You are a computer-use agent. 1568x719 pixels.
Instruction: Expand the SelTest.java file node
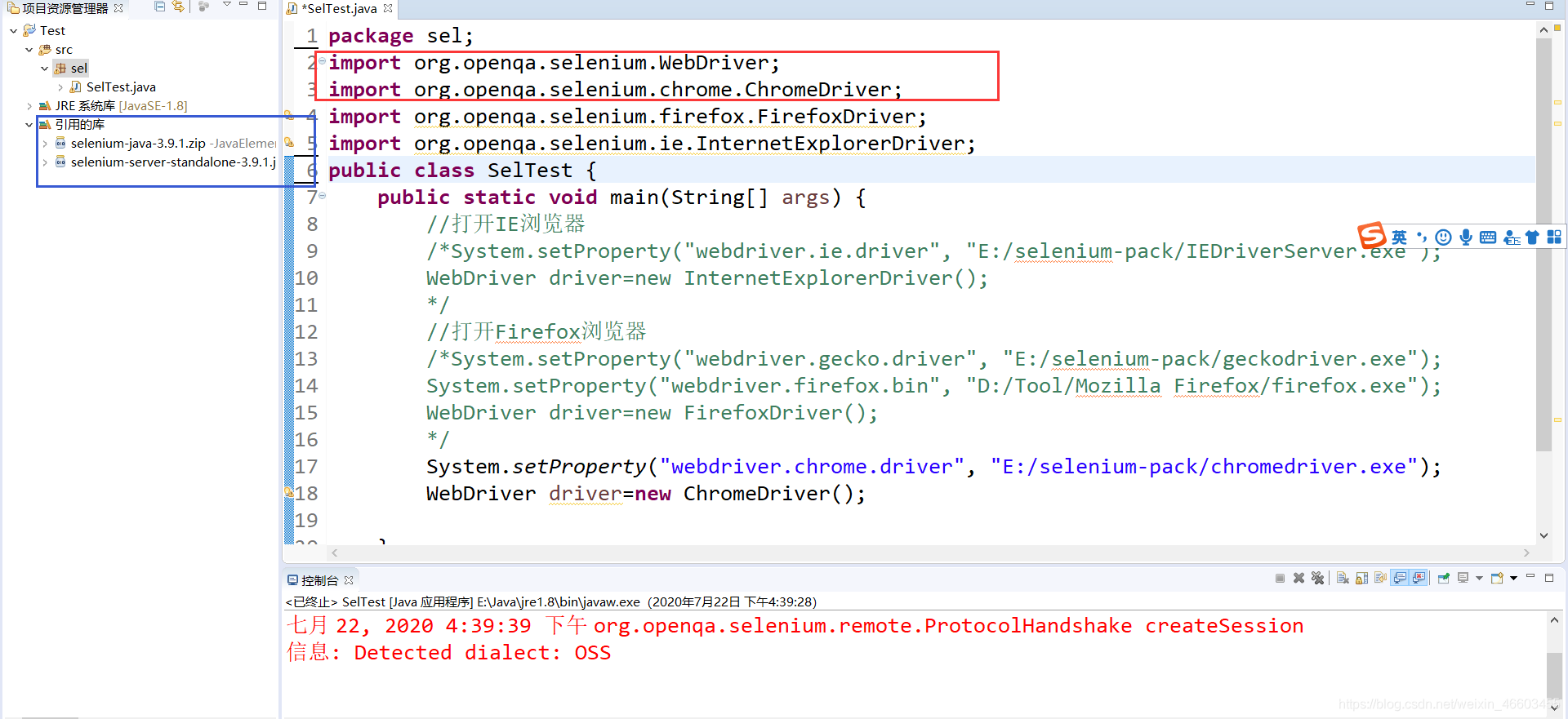(x=60, y=87)
